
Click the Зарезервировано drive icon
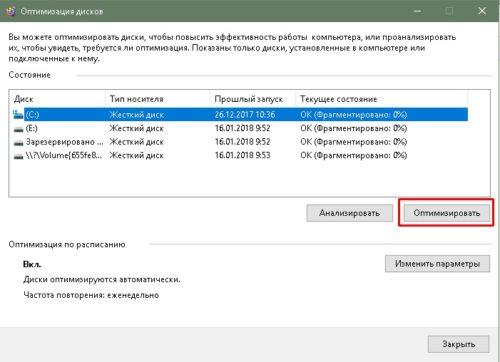point(18,143)
